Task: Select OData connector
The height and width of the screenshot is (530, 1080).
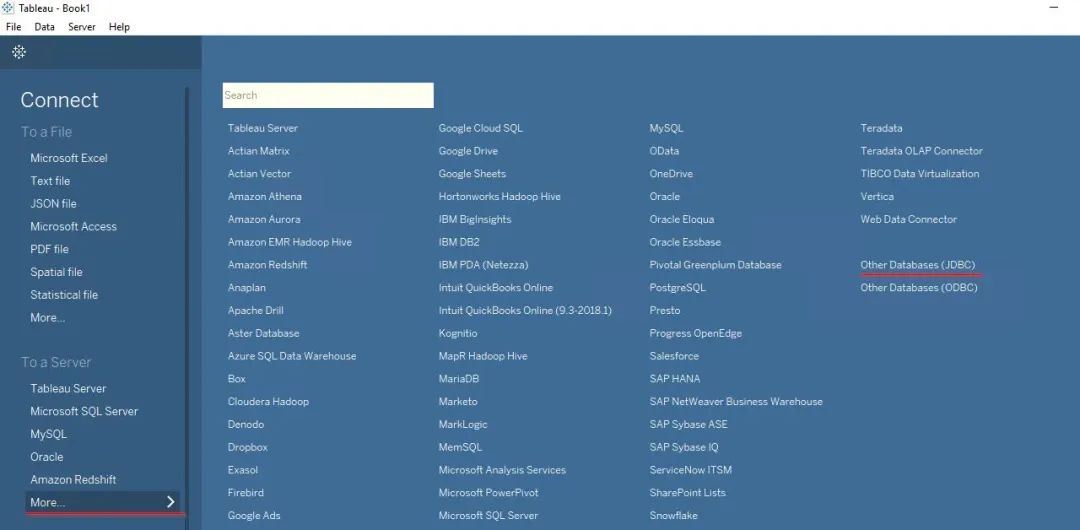Action: [664, 151]
